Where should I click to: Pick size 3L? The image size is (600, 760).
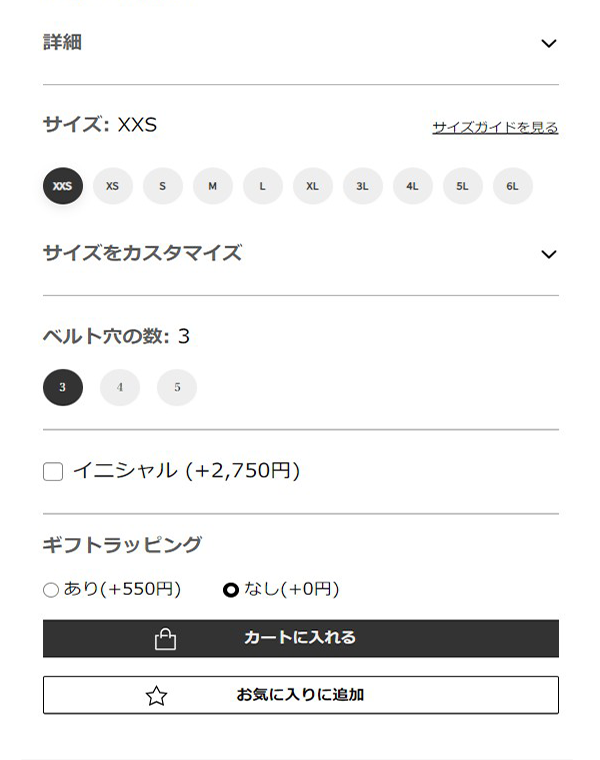(363, 186)
